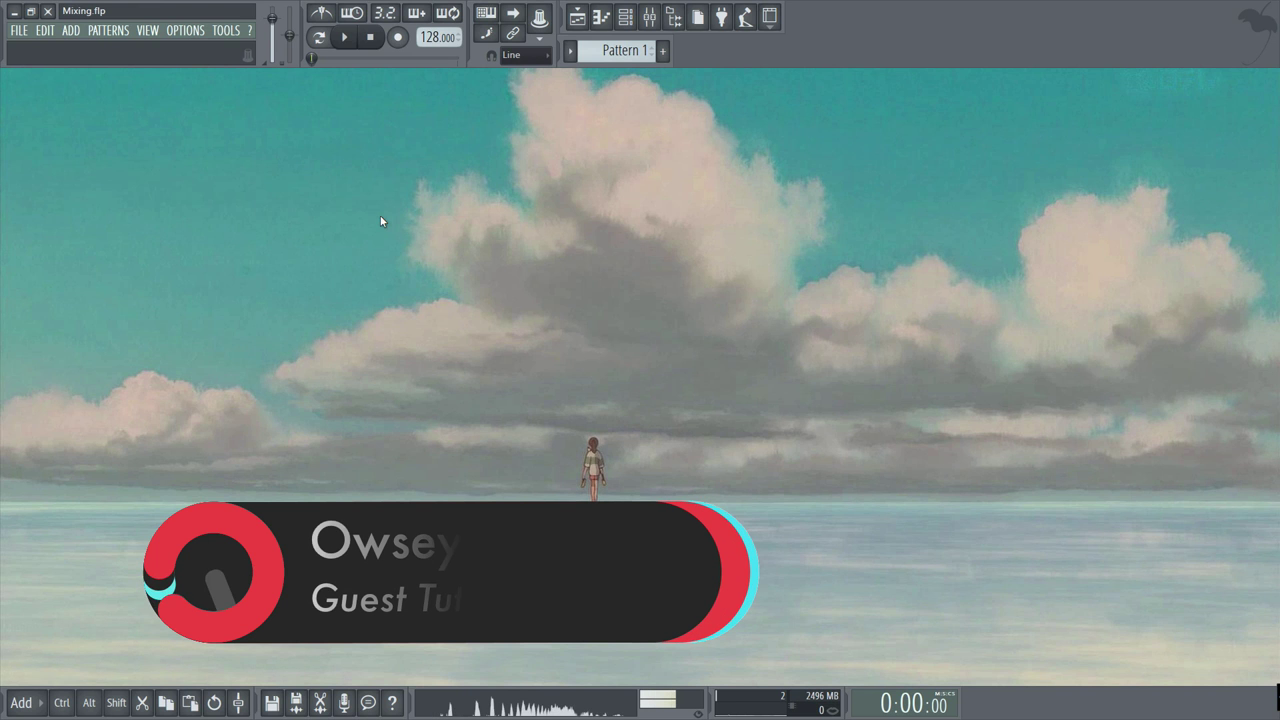Viewport: 1280px width, 720px height.
Task: Open the Line snap dropdown
Action: click(x=526, y=56)
